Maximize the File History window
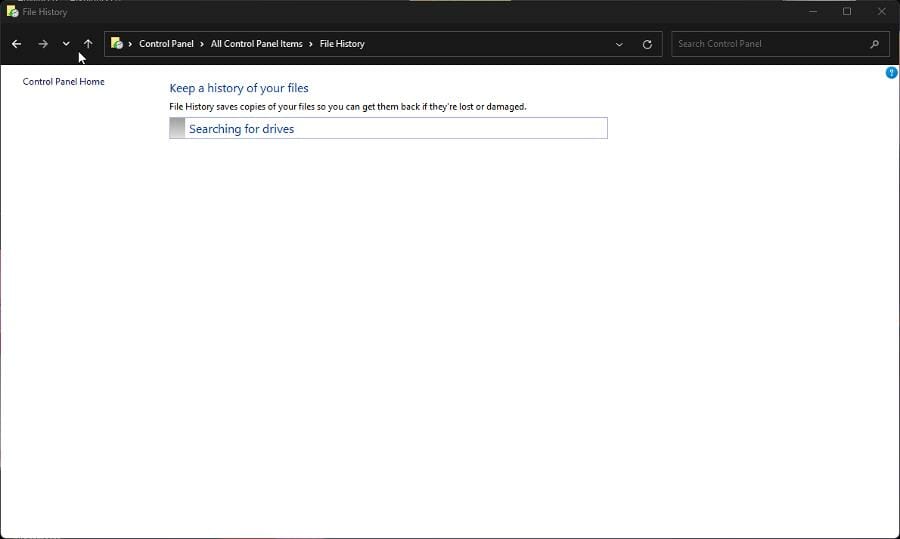 (x=847, y=11)
